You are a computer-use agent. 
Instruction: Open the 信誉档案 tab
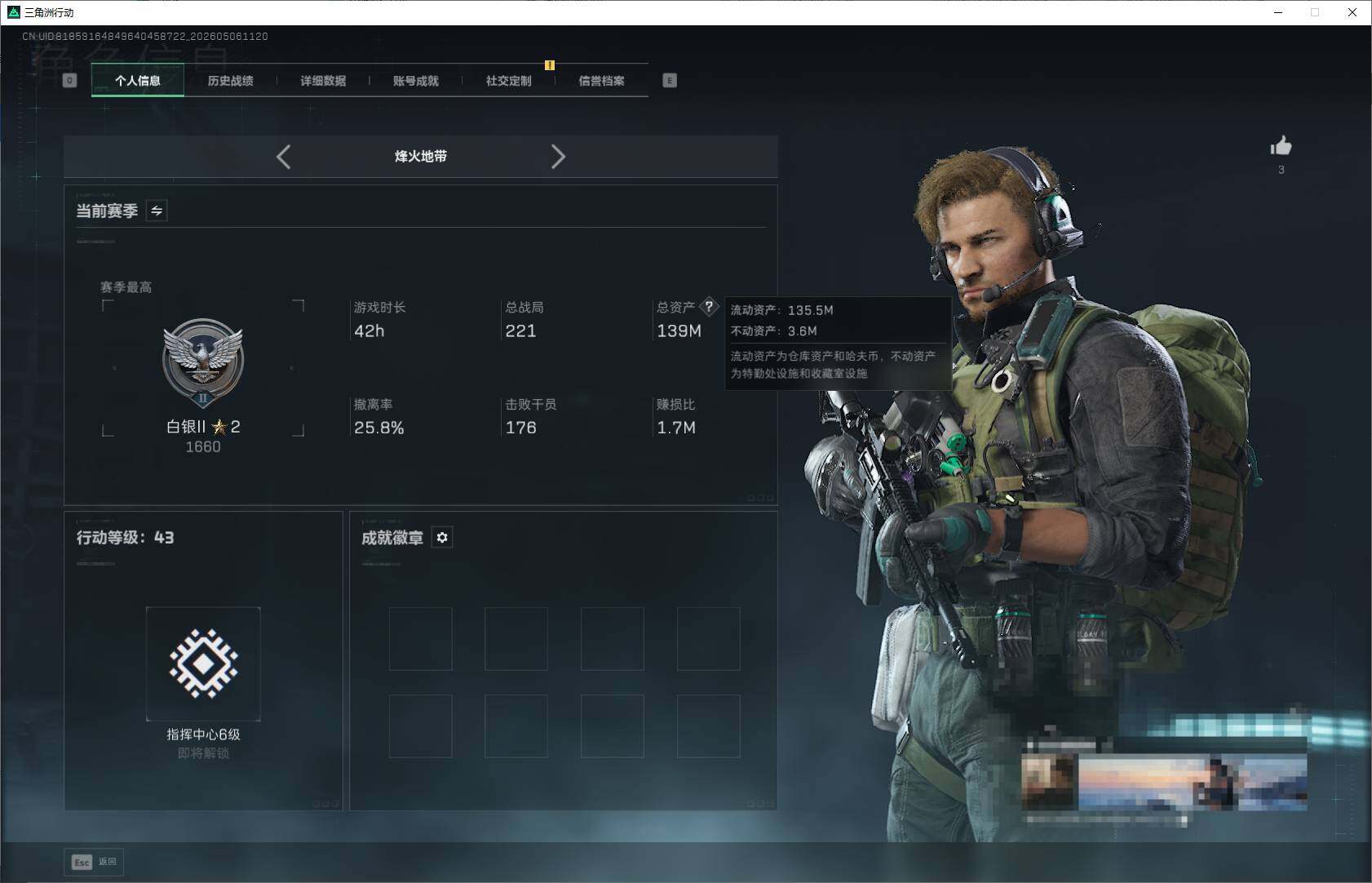click(x=601, y=81)
